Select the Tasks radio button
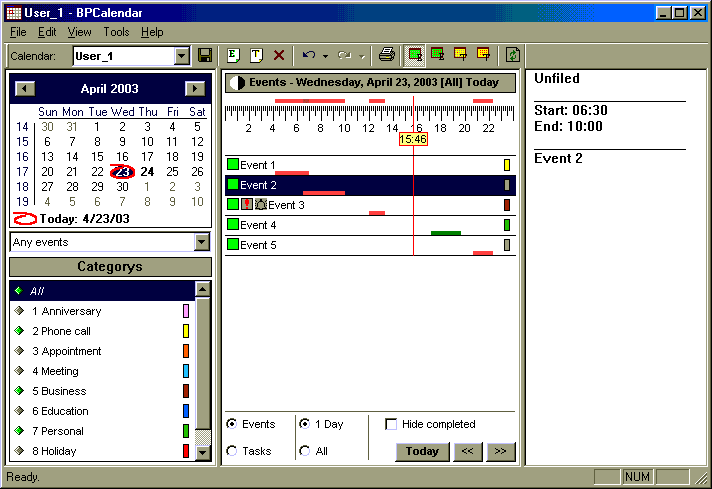This screenshot has width=712, height=489. [232, 451]
